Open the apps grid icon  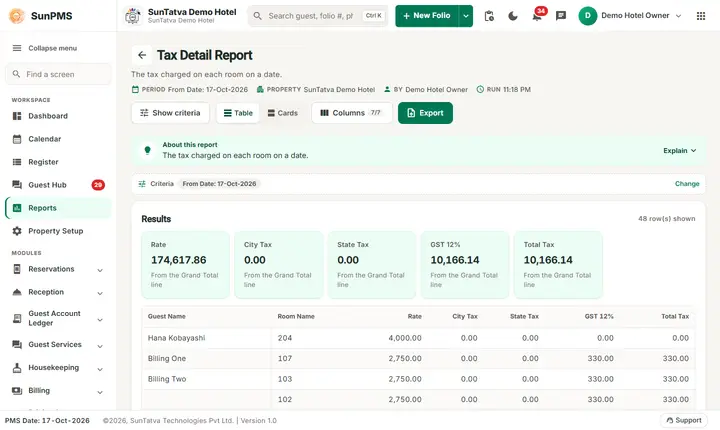click(x=701, y=16)
